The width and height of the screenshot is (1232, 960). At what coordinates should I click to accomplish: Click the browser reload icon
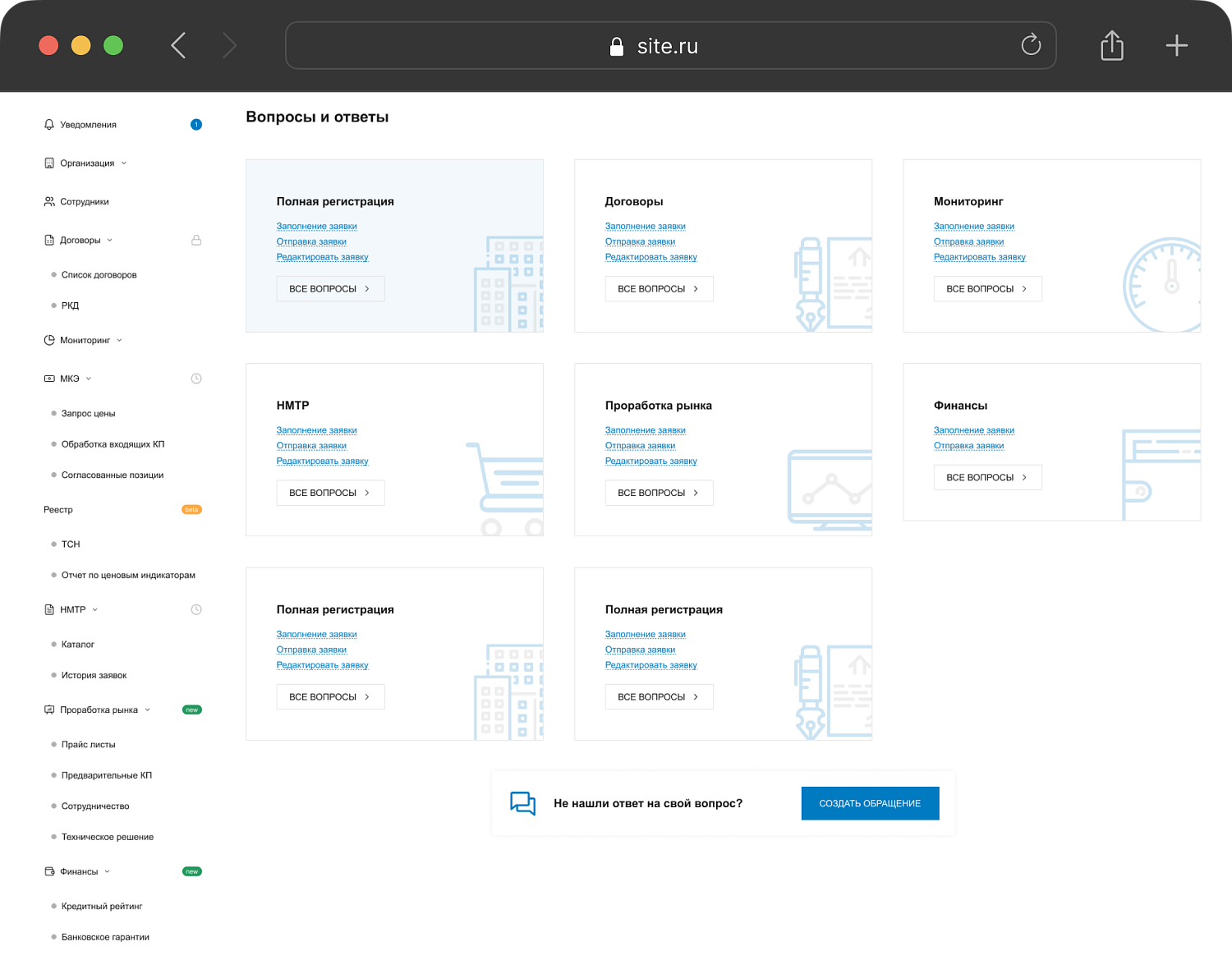[x=1031, y=45]
